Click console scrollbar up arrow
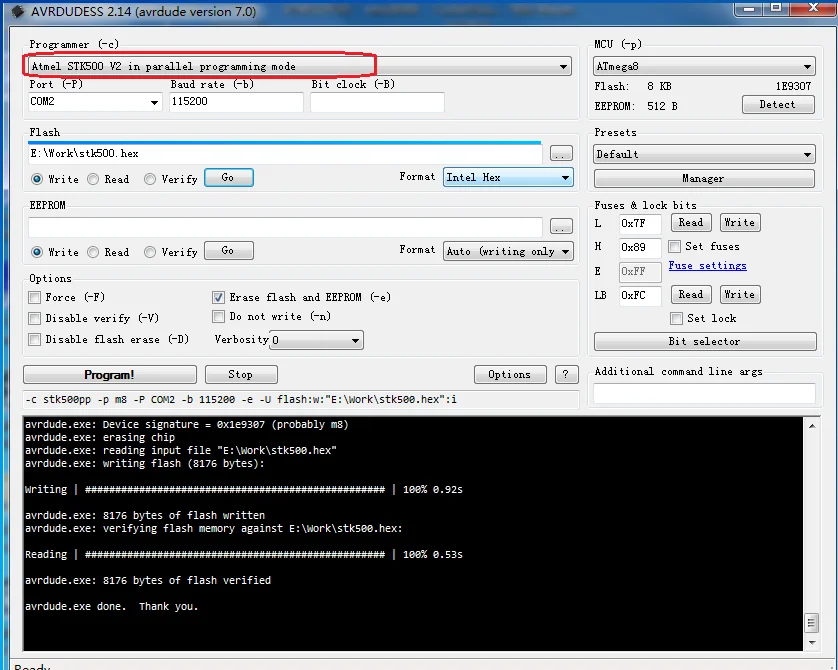 pos(812,426)
